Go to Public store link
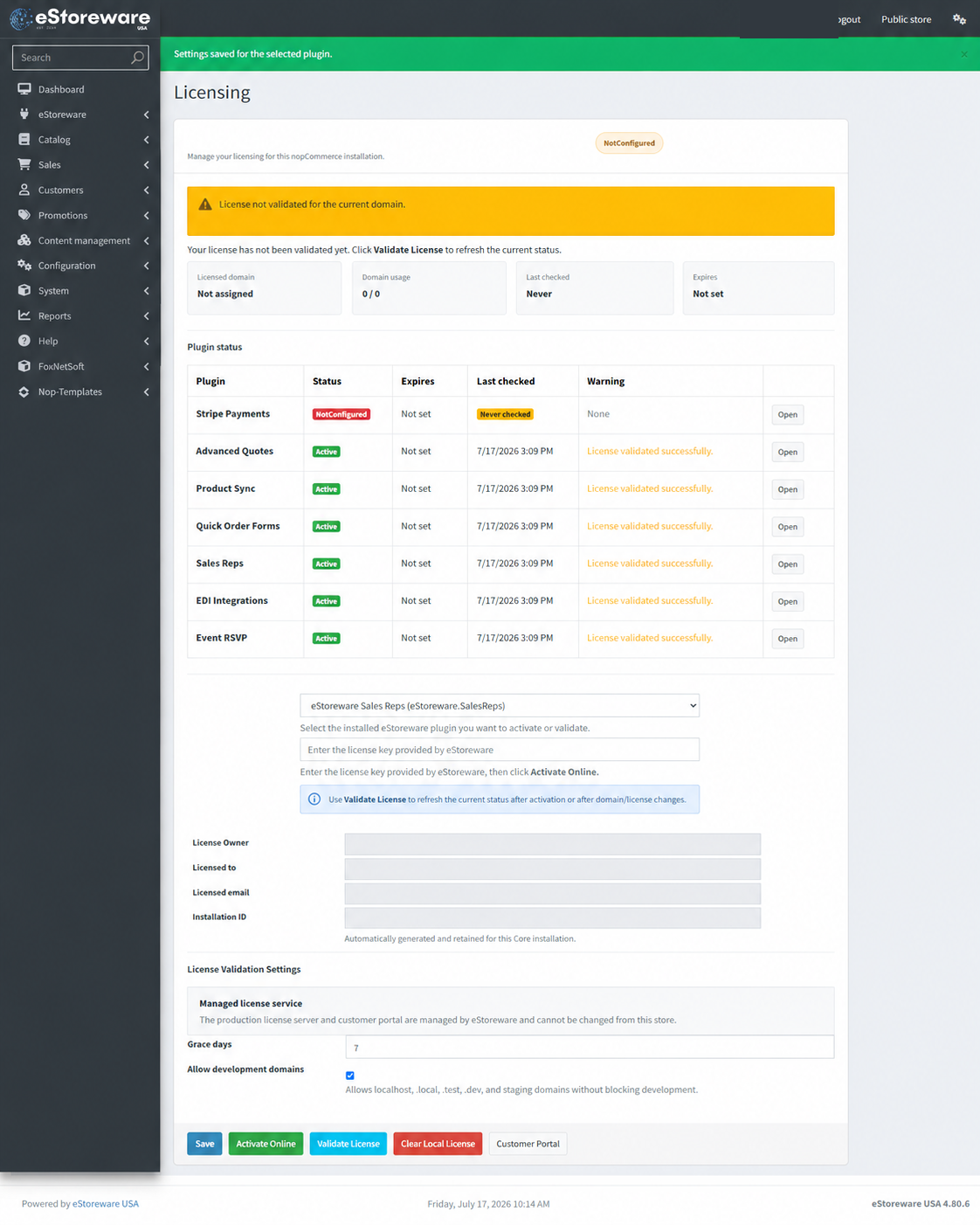This screenshot has height=1225, width=980. pyautogui.click(x=906, y=19)
